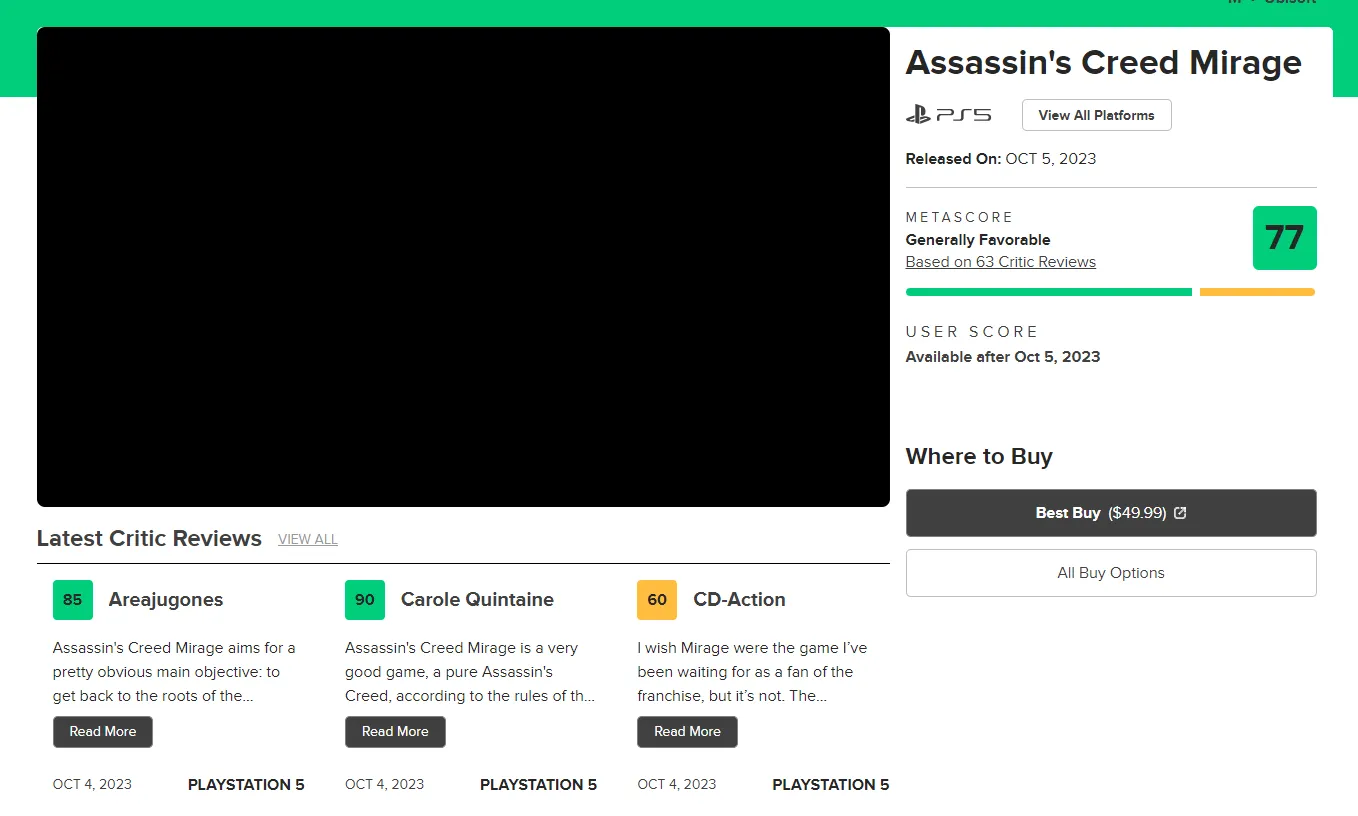Click PLAYSTATION 5 under the CD-Action review

tap(830, 785)
